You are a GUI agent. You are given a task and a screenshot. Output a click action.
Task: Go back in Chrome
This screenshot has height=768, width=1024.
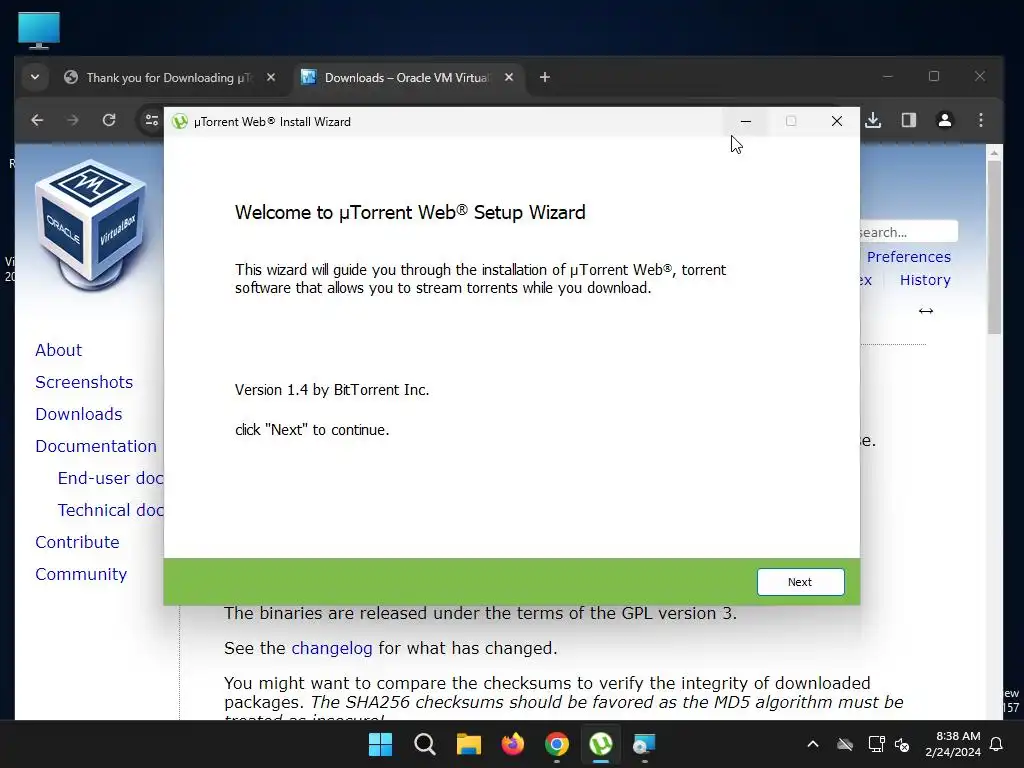point(37,120)
